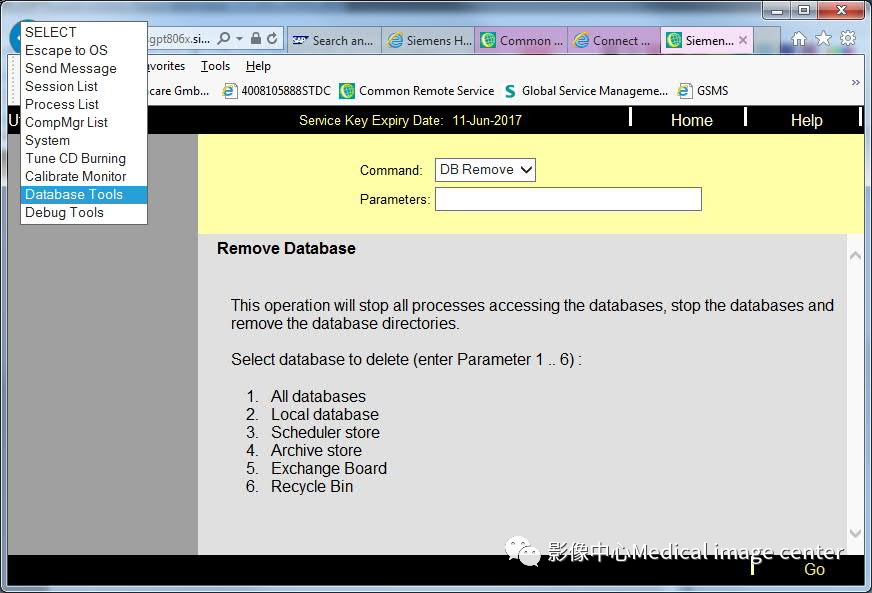The width and height of the screenshot is (872, 593).
Task: Open the Help menu in menu bar
Action: coord(258,66)
